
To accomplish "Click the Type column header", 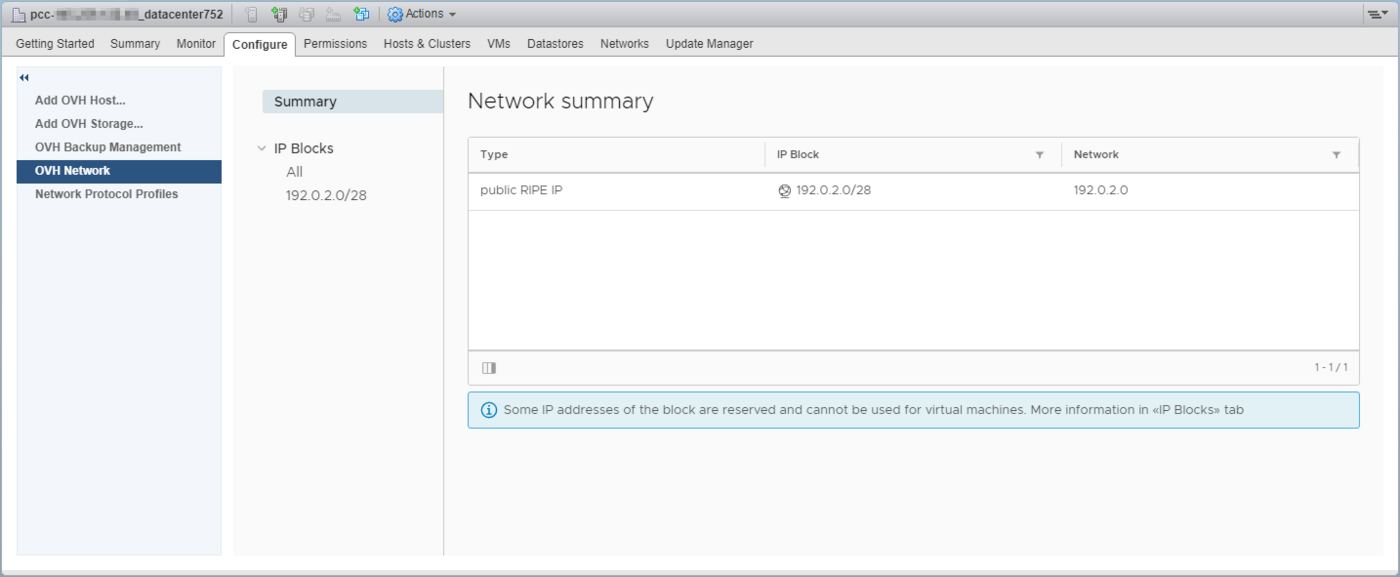I will [x=494, y=155].
